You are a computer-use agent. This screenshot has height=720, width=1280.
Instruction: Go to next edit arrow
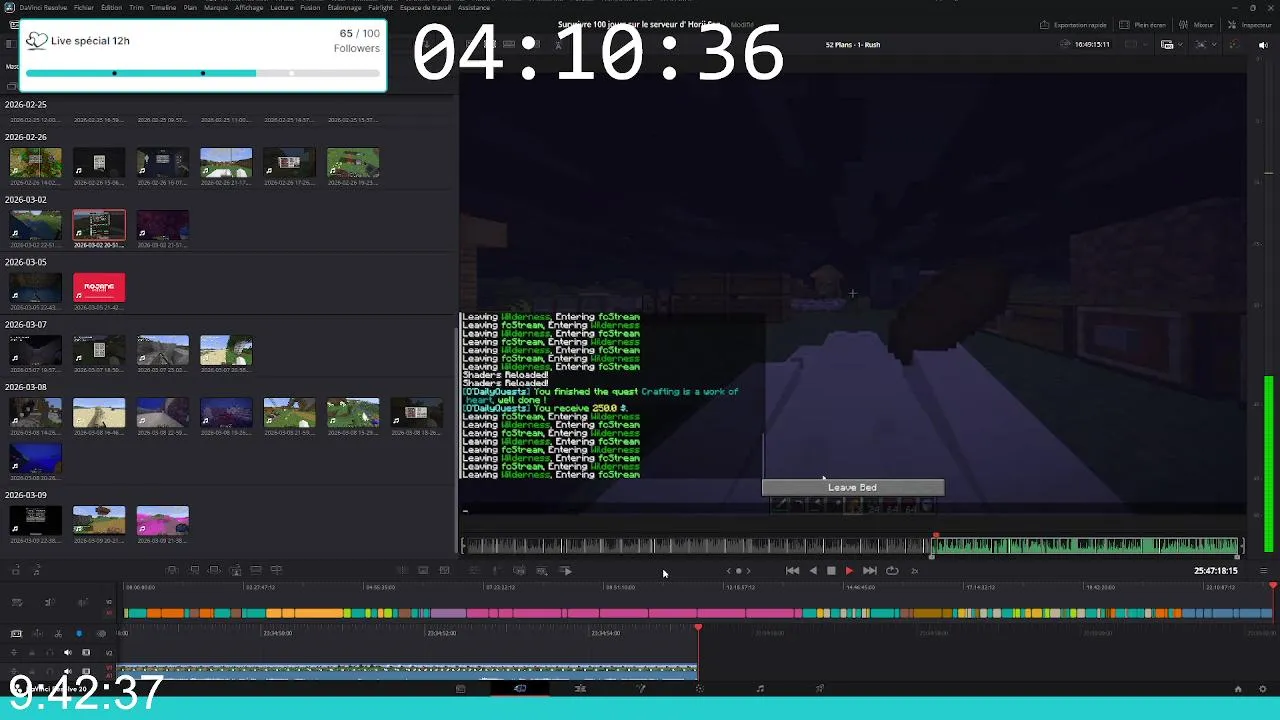click(748, 571)
